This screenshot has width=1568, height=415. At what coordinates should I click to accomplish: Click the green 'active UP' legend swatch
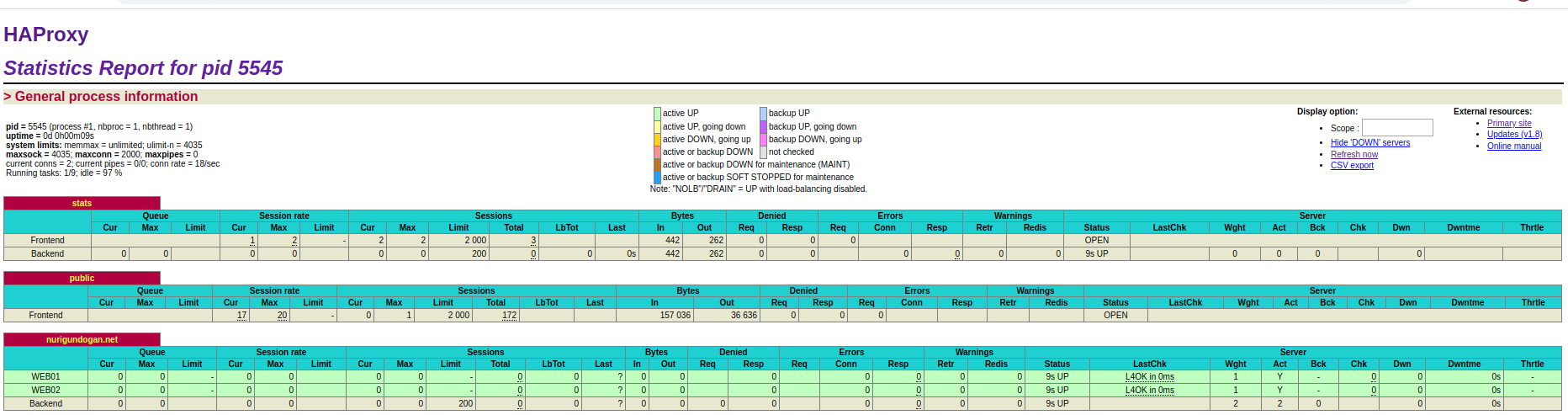(x=657, y=114)
